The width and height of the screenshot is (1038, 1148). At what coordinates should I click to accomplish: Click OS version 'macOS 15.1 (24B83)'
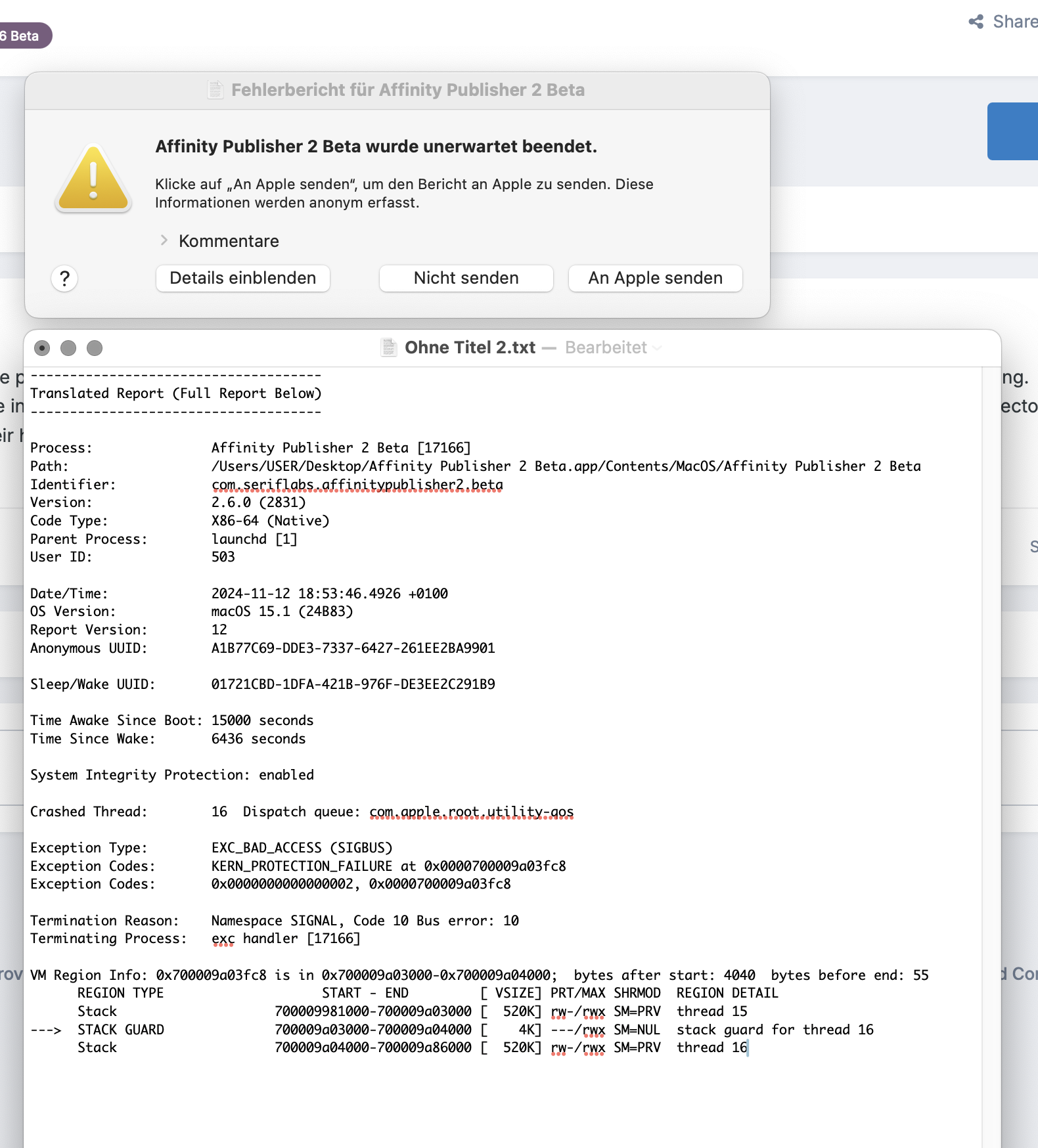coord(282,611)
